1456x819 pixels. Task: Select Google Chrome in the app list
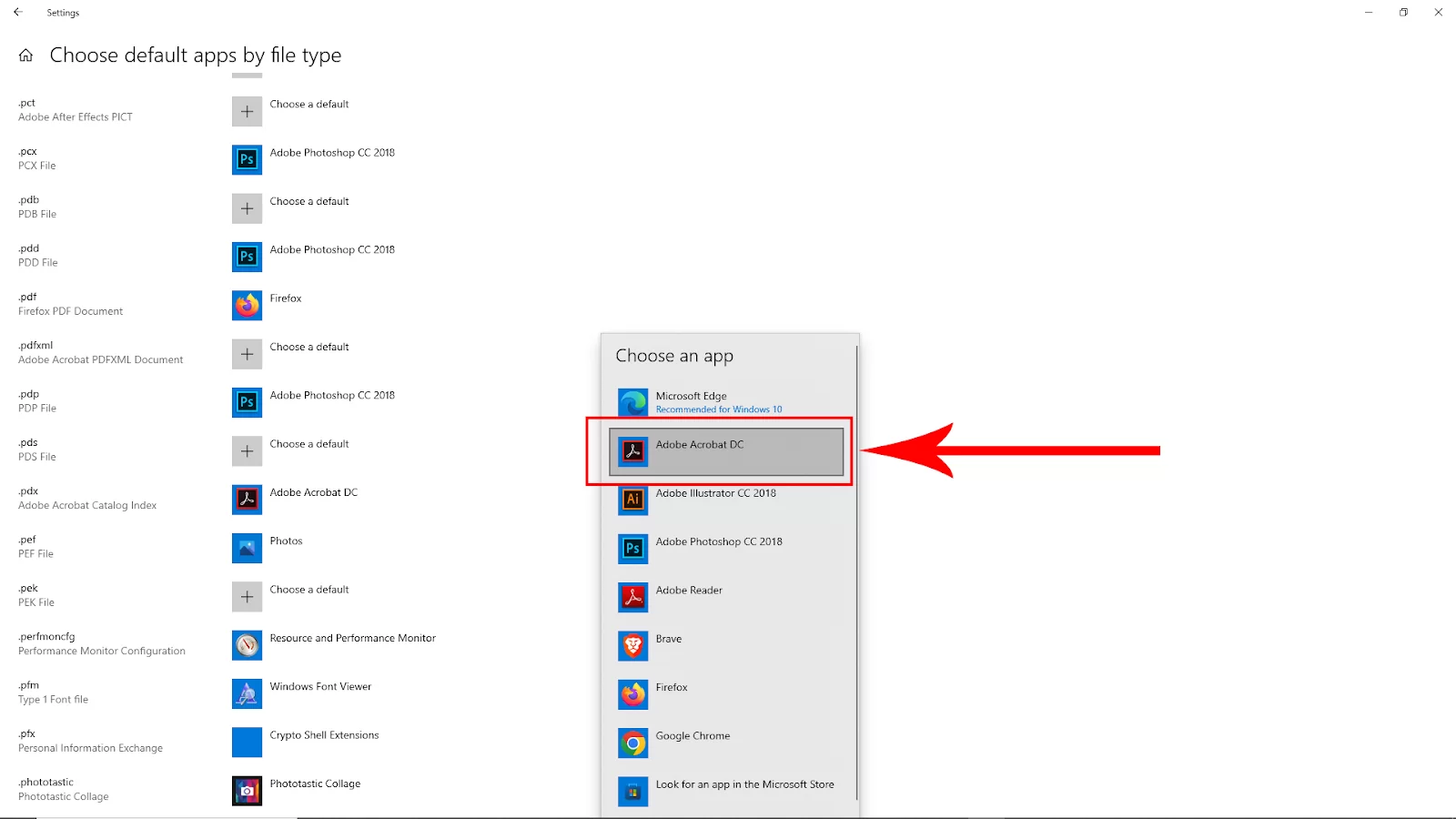[727, 743]
